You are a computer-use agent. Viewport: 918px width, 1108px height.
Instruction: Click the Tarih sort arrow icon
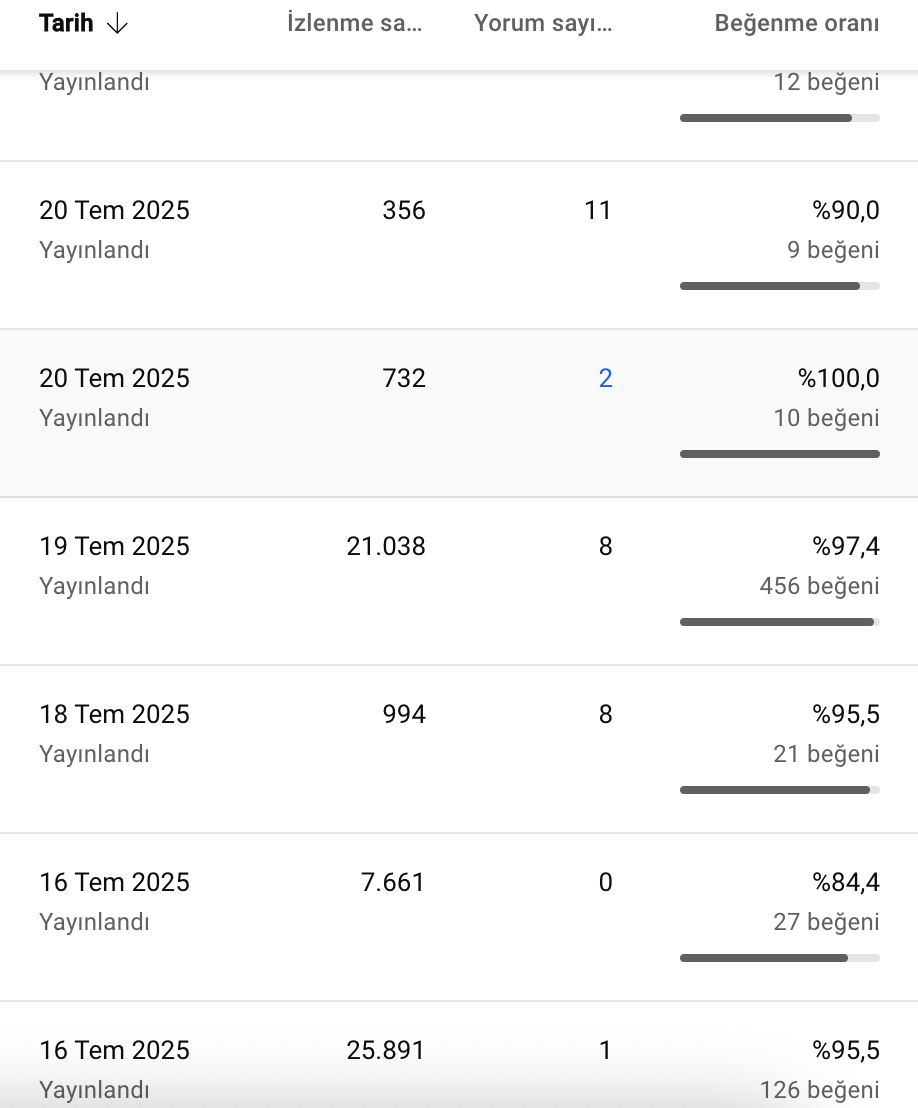(x=117, y=24)
